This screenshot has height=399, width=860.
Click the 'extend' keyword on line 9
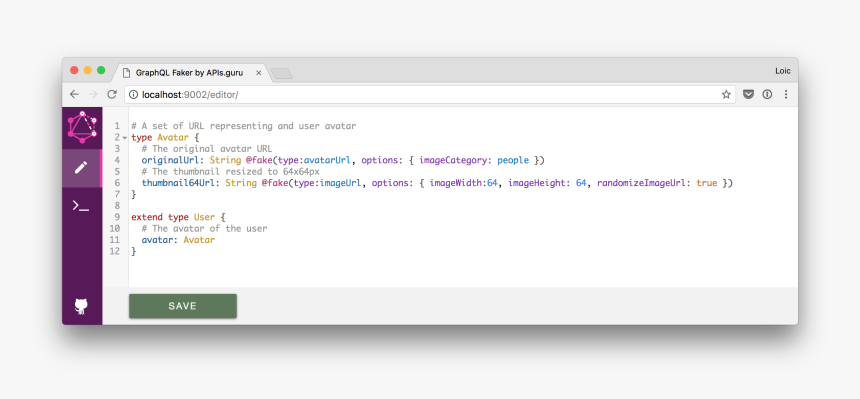(146, 217)
